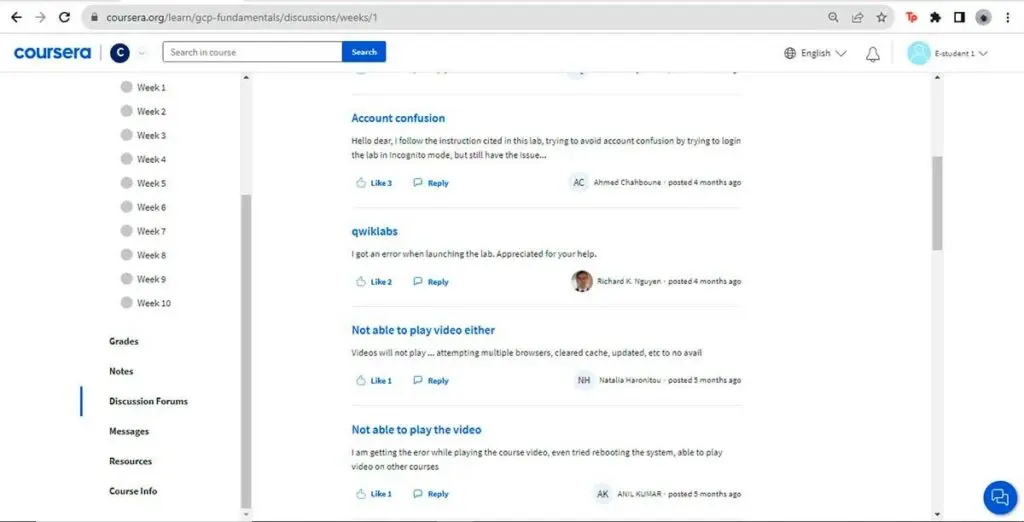Viewport: 1024px width, 522px height.
Task: Click the globe language icon
Action: point(790,53)
